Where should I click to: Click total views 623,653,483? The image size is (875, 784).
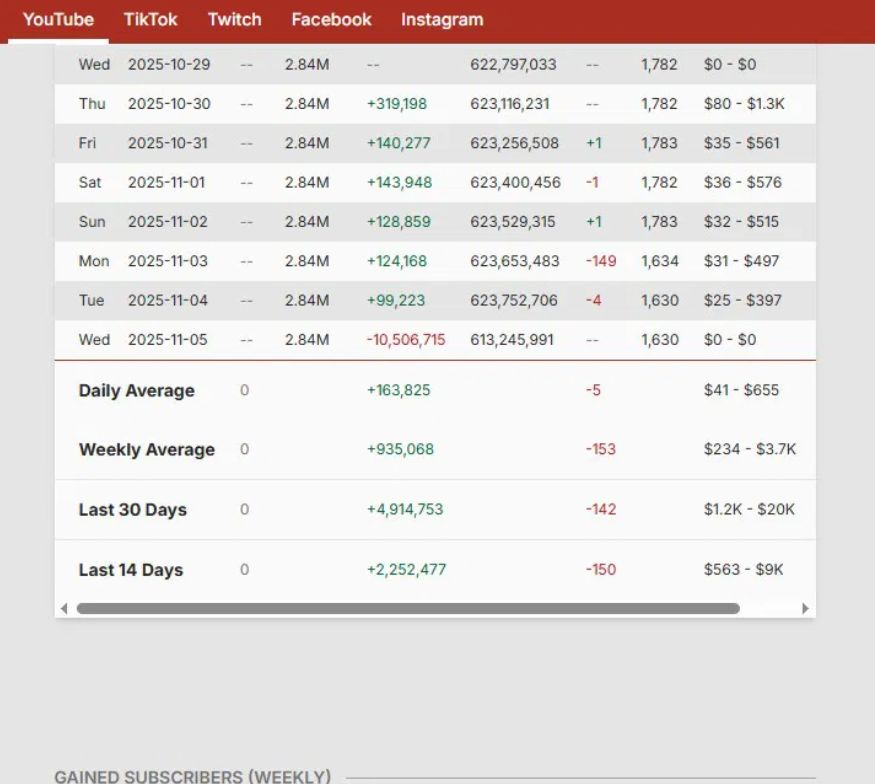[x=515, y=261]
